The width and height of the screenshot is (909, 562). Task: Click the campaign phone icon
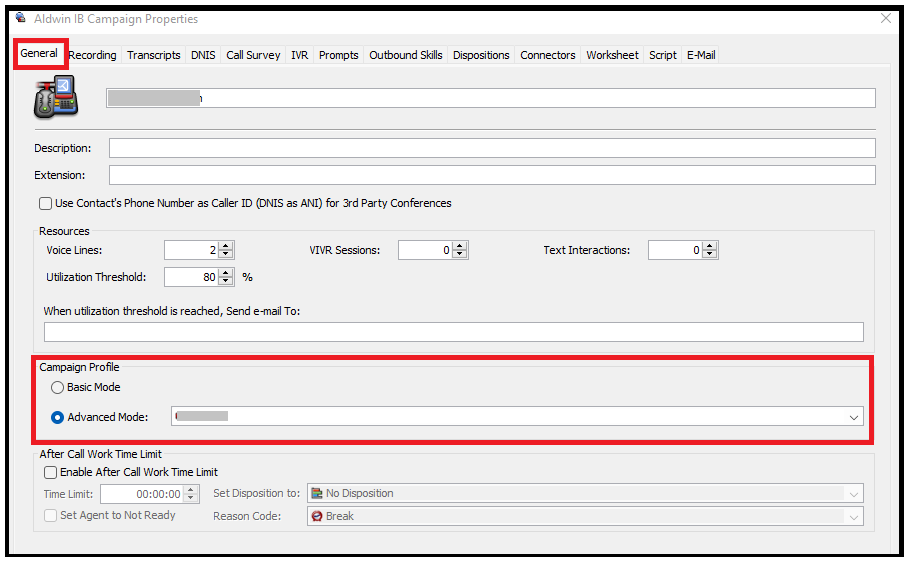56,97
